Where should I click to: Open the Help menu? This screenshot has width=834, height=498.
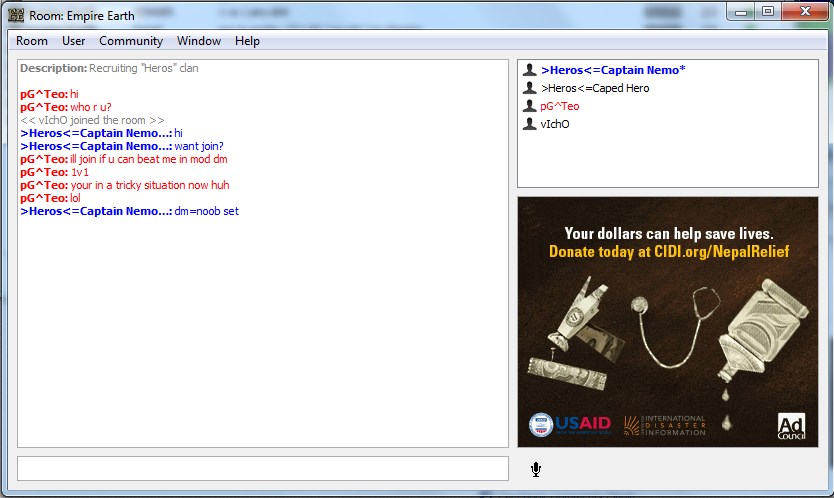(x=247, y=41)
